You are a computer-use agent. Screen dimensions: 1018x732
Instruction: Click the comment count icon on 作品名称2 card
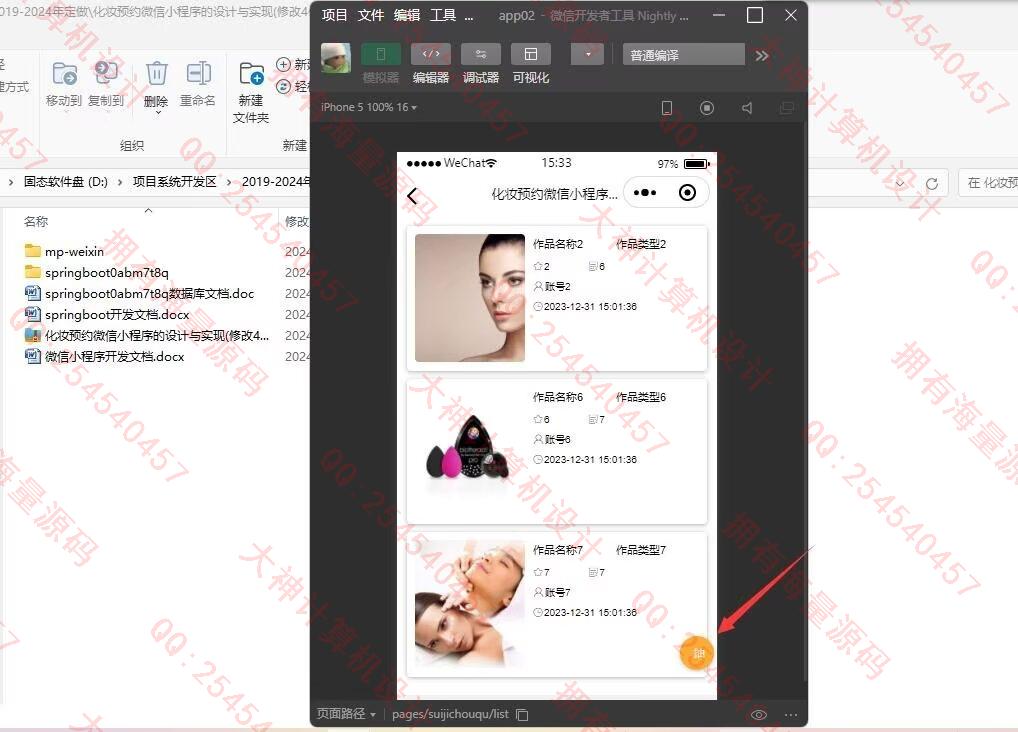(x=593, y=266)
